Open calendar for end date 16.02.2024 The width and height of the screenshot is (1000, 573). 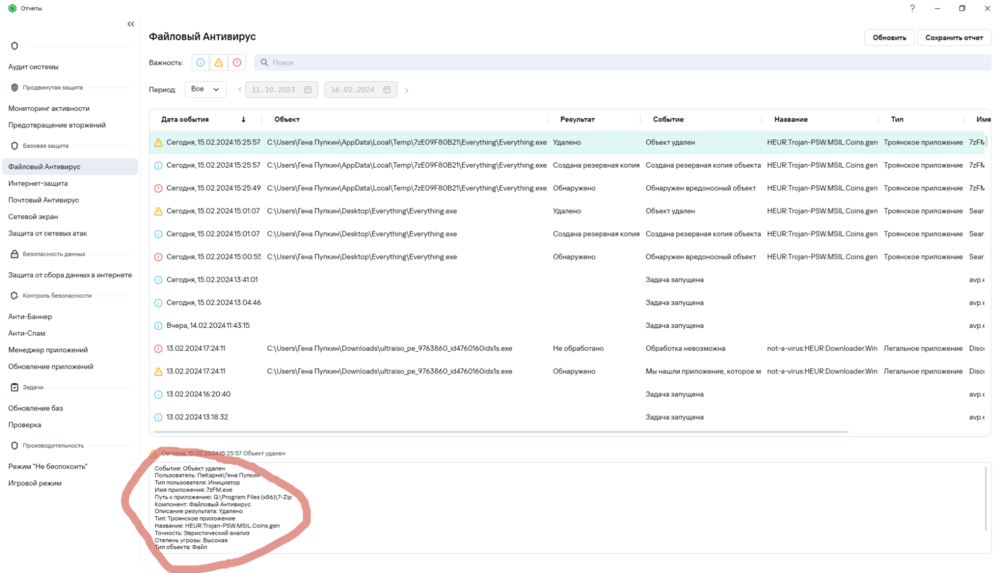point(386,90)
